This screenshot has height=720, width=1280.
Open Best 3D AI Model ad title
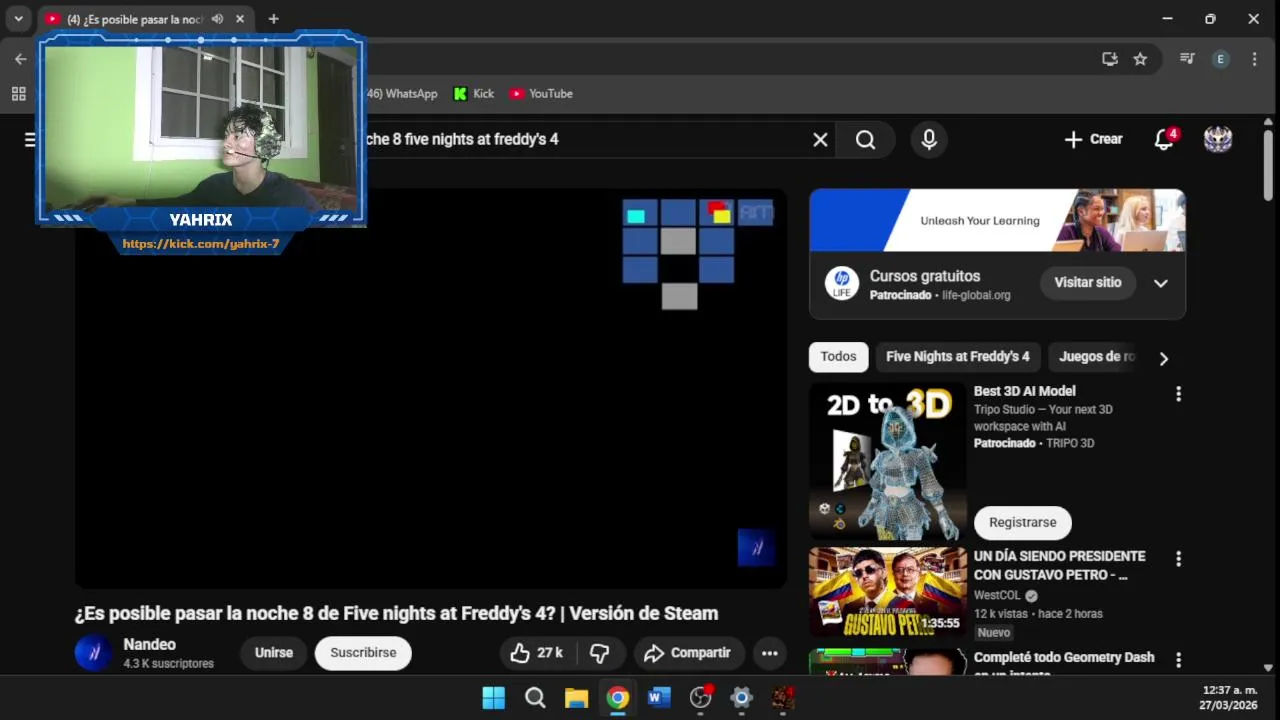tap(1025, 391)
